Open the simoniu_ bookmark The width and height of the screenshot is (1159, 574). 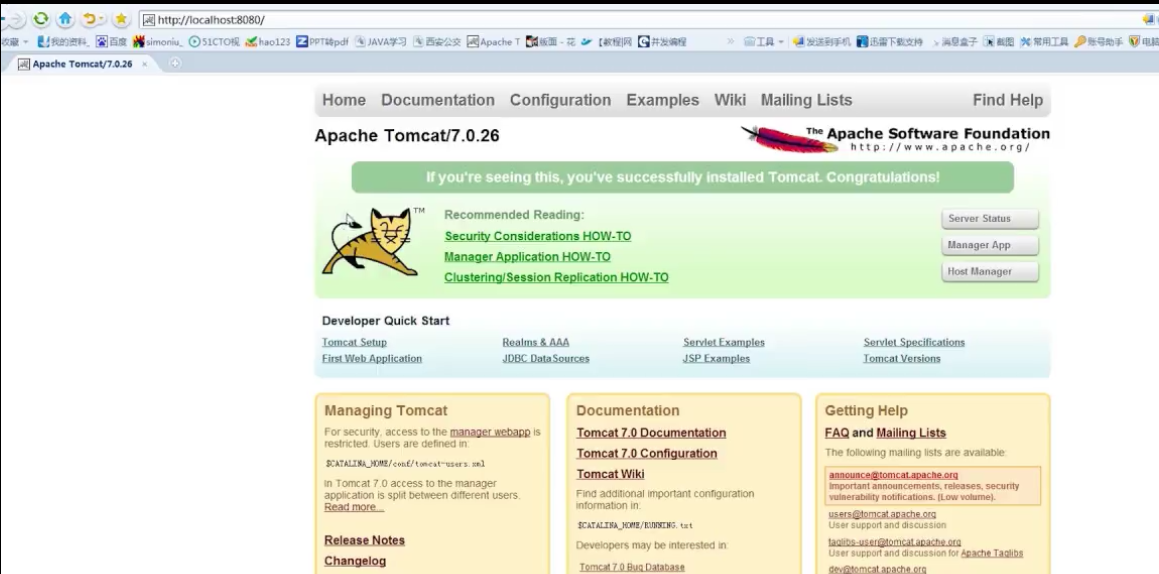[157, 42]
